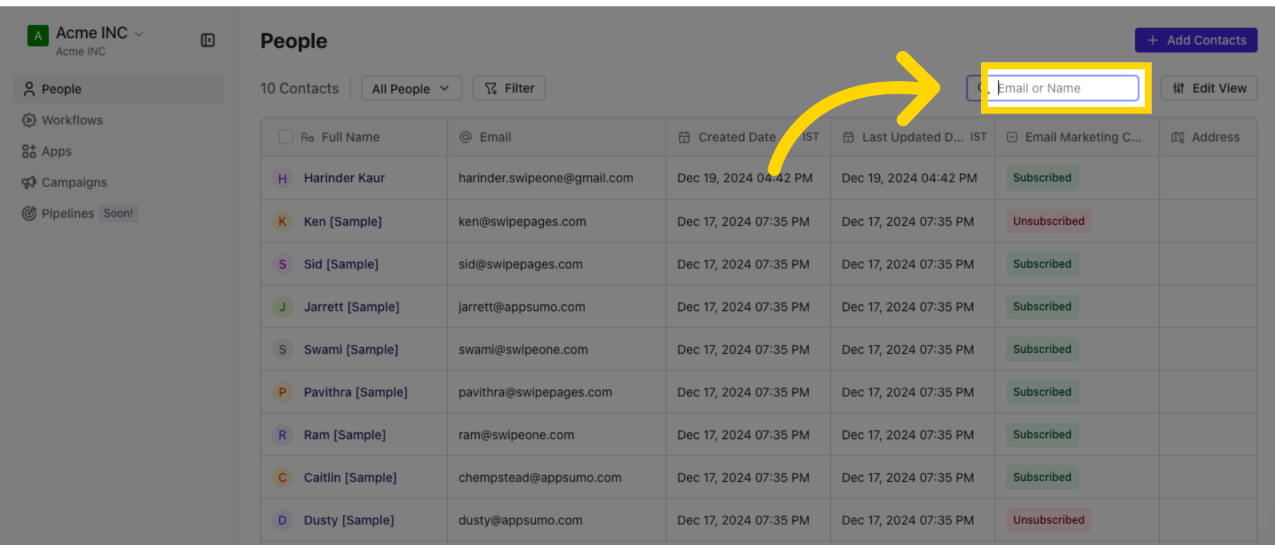
Task: Toggle the select-all contacts checkbox
Action: [286, 137]
